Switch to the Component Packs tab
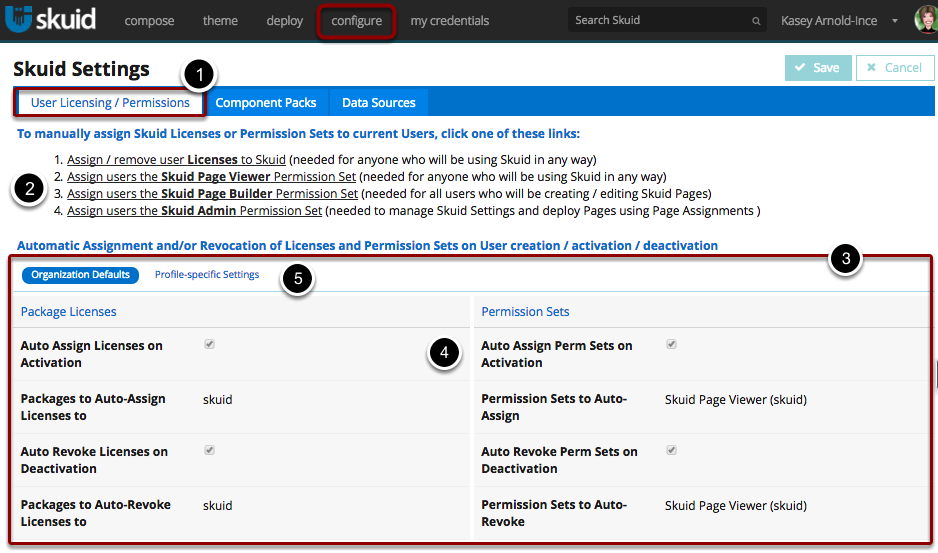This screenshot has width=938, height=553. (266, 103)
